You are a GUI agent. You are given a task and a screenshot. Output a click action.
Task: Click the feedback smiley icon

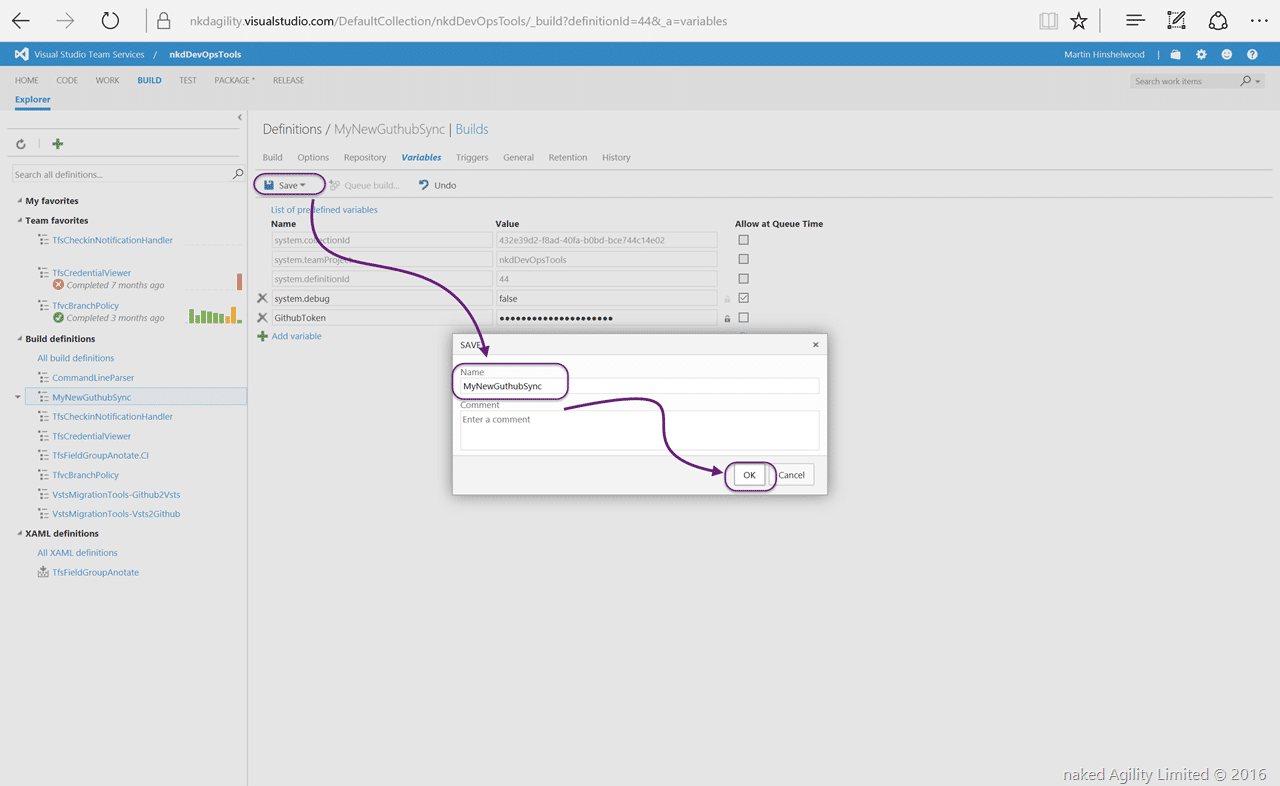point(1227,54)
